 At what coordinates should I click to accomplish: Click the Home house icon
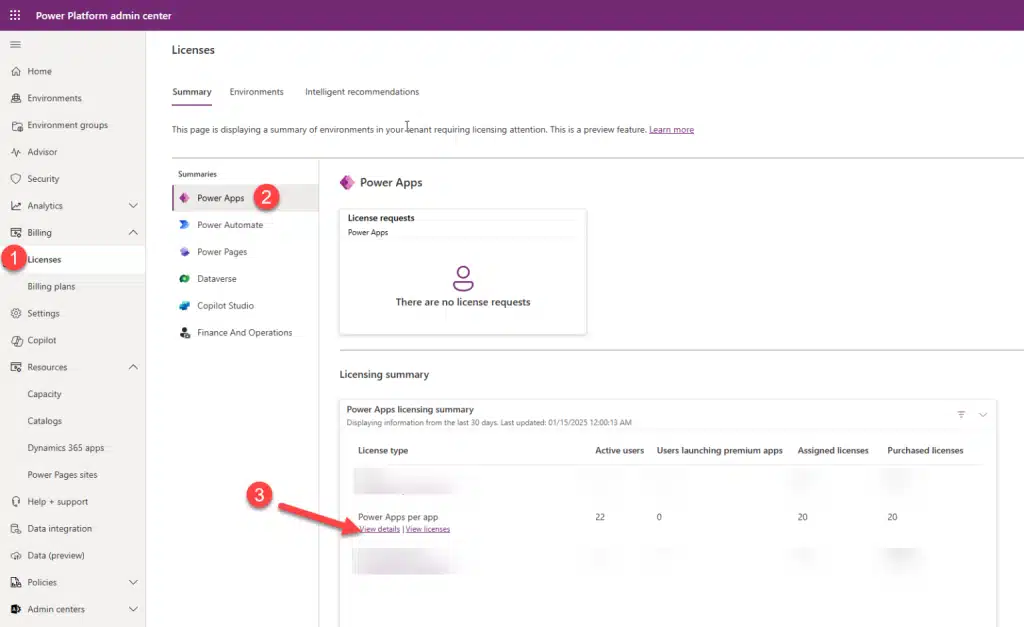16,71
